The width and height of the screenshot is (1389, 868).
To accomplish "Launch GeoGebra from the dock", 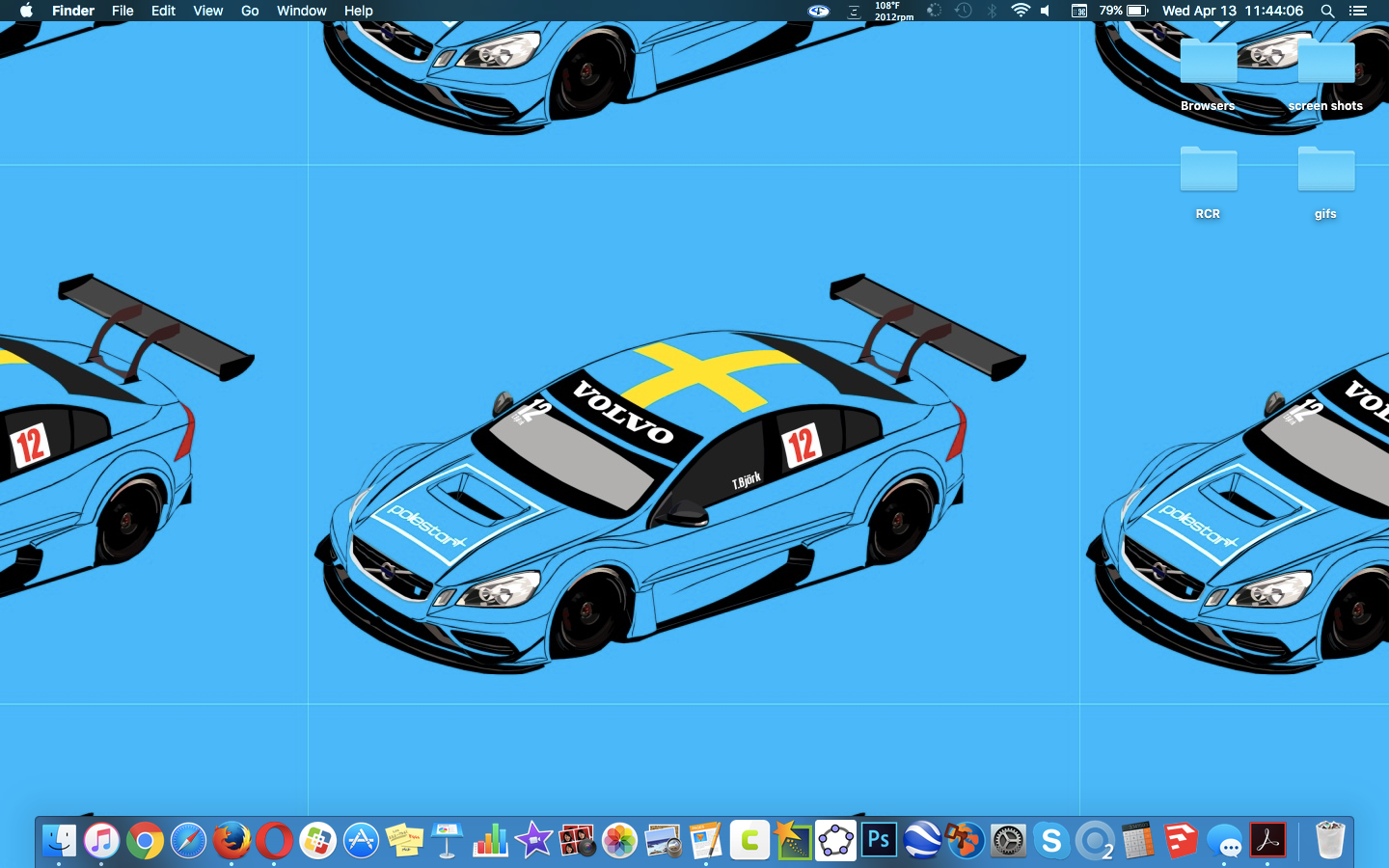I will (x=836, y=841).
